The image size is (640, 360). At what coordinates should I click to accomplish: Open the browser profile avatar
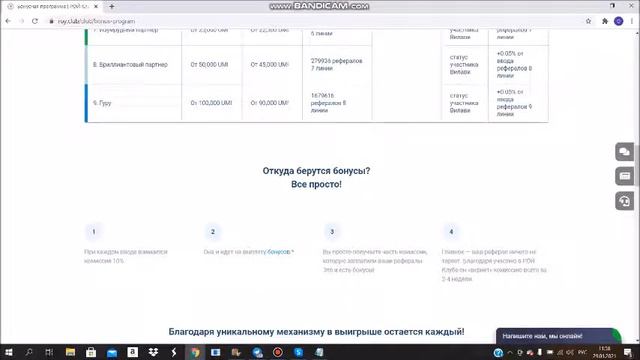[x=619, y=21]
